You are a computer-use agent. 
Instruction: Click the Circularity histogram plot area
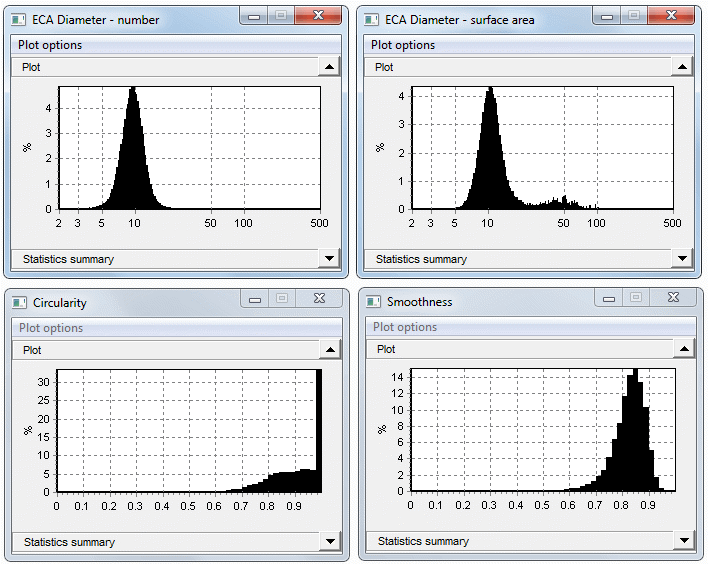[x=188, y=430]
